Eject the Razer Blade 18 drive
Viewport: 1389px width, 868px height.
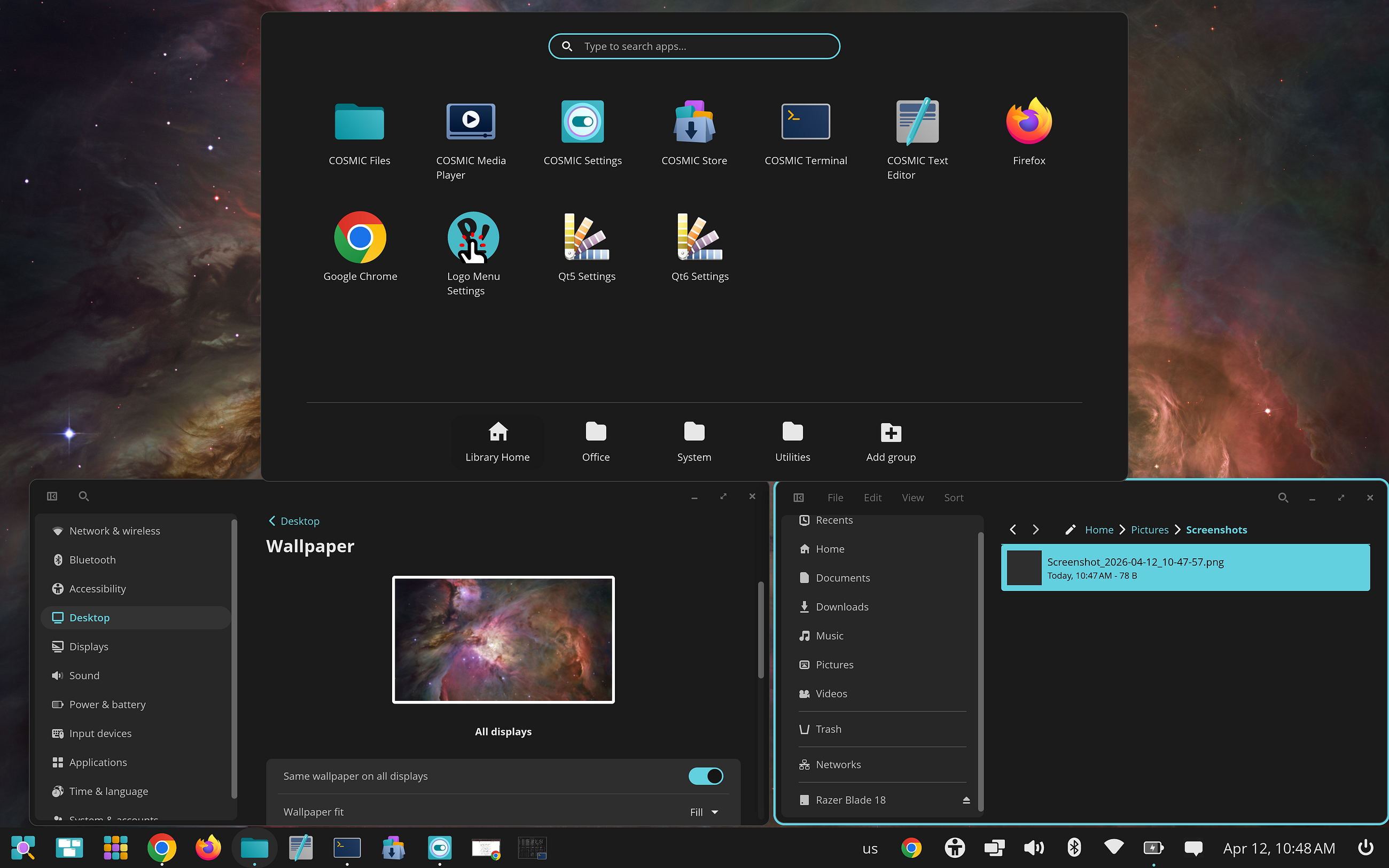tap(966, 800)
